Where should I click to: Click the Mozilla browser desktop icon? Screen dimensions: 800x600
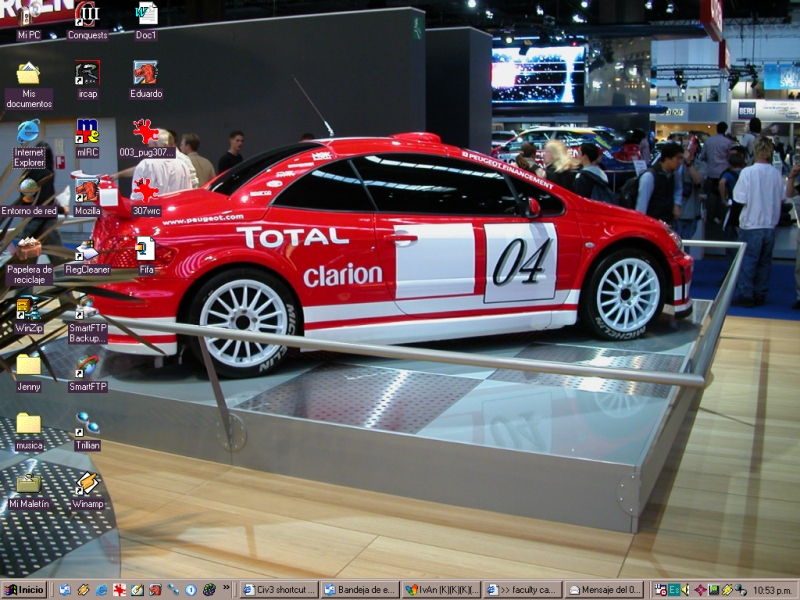click(x=87, y=191)
